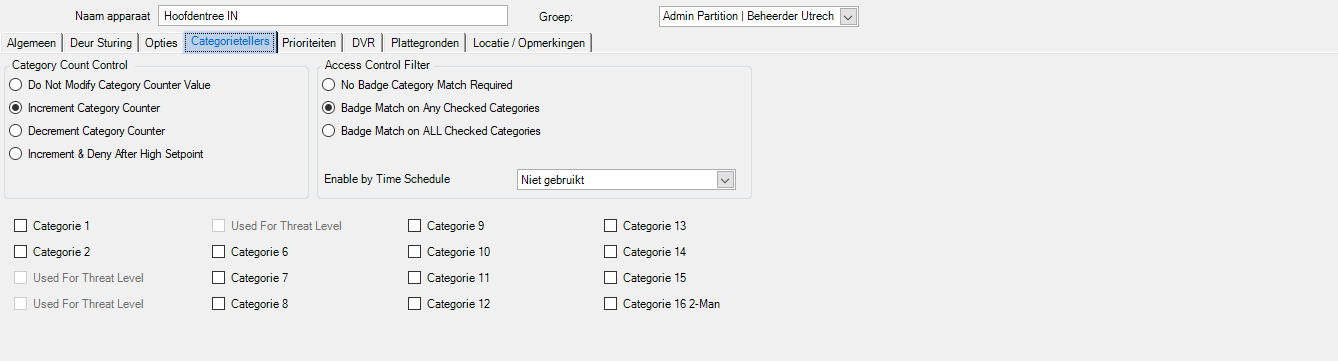Image resolution: width=1338 pixels, height=361 pixels.
Task: Open Locatie / Opmerkingen tab
Action: pos(530,43)
